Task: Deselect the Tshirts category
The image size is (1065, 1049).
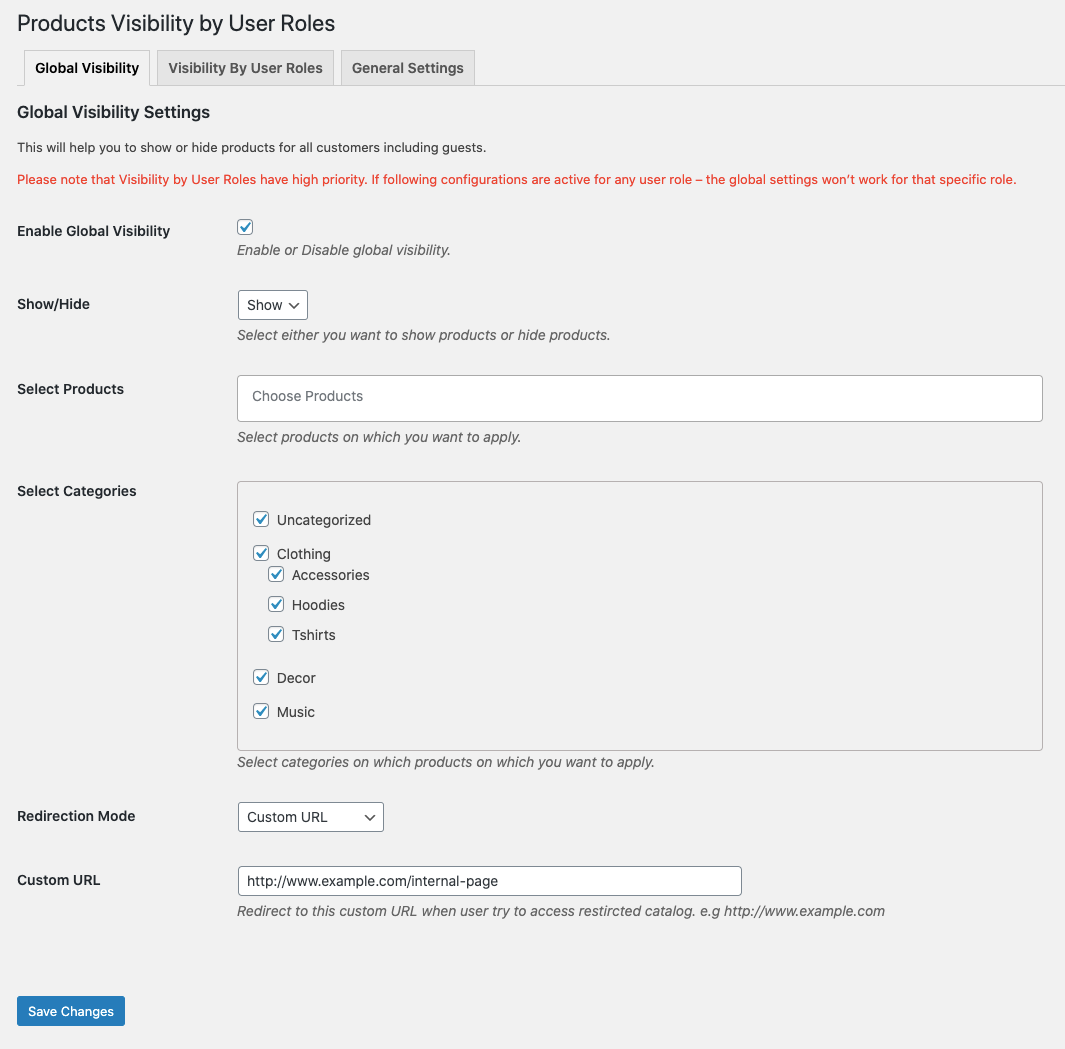Action: click(x=276, y=634)
